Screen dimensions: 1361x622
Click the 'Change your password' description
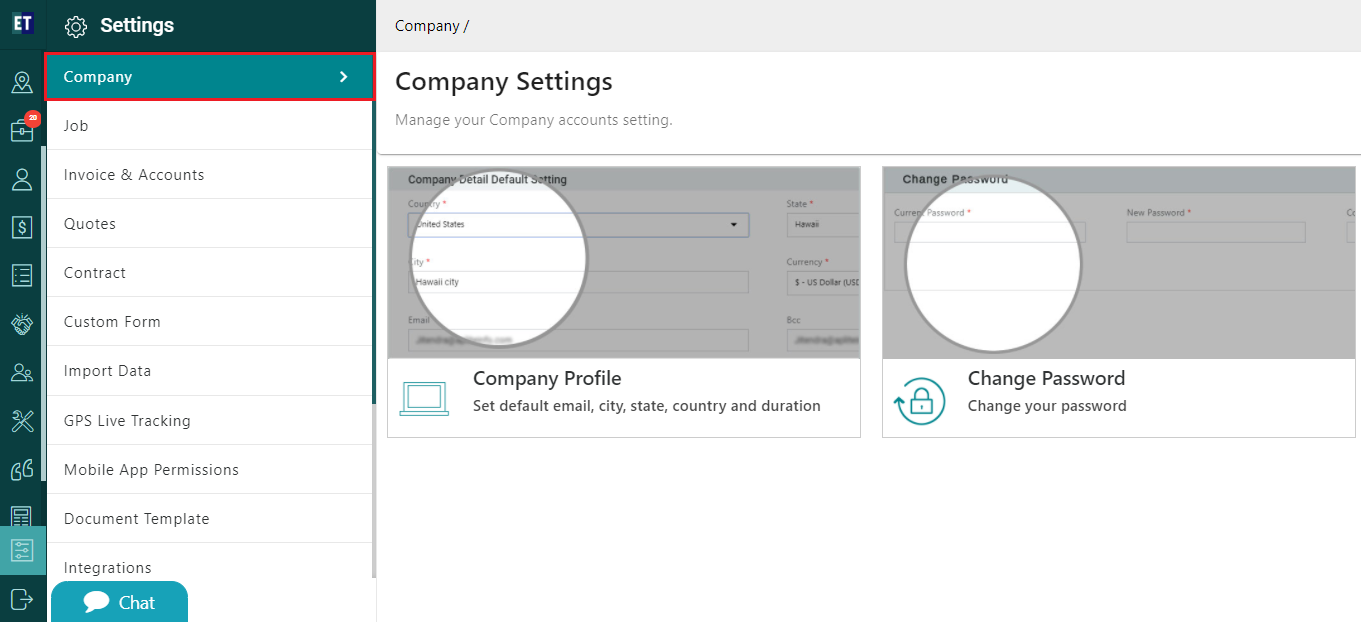(x=1047, y=406)
